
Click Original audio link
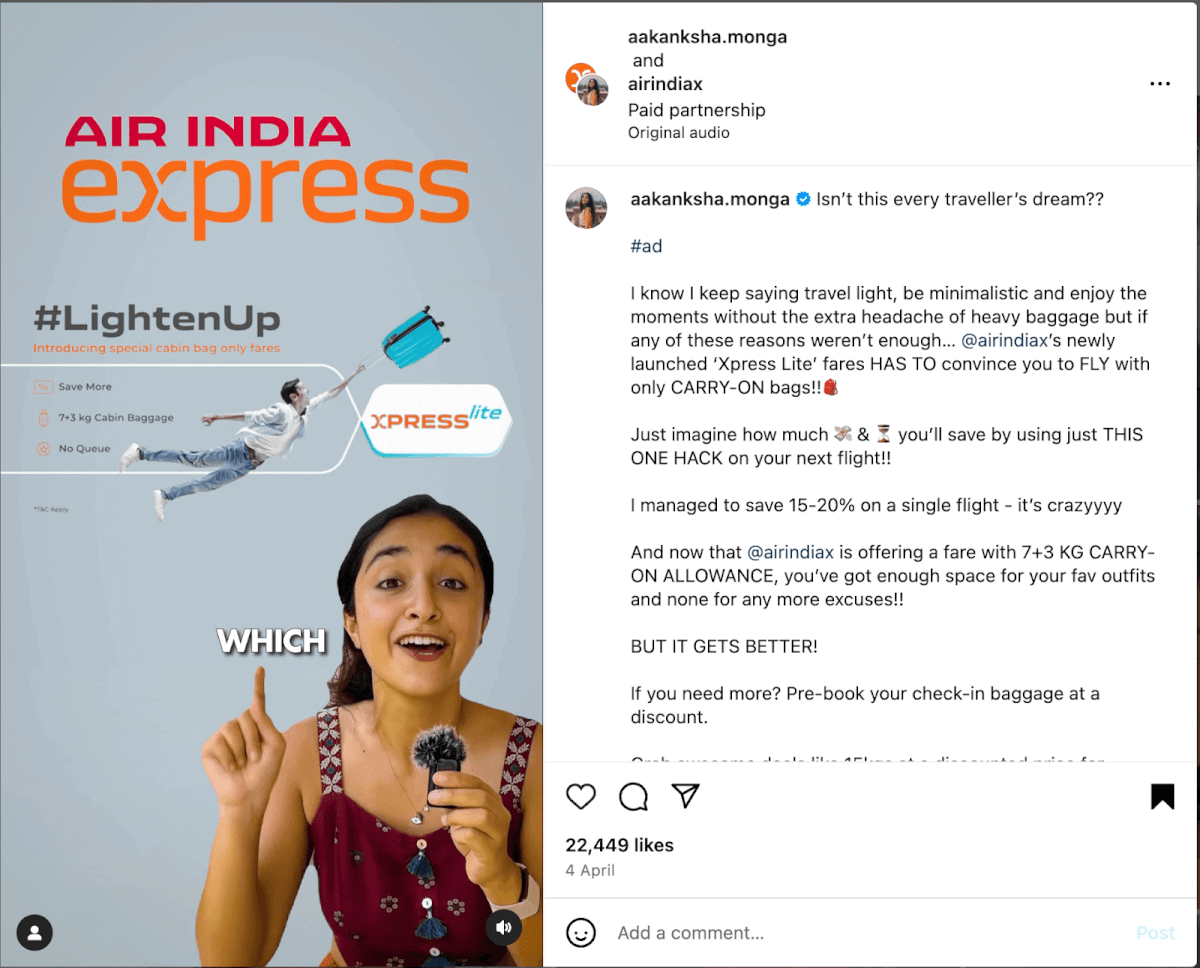coord(679,132)
